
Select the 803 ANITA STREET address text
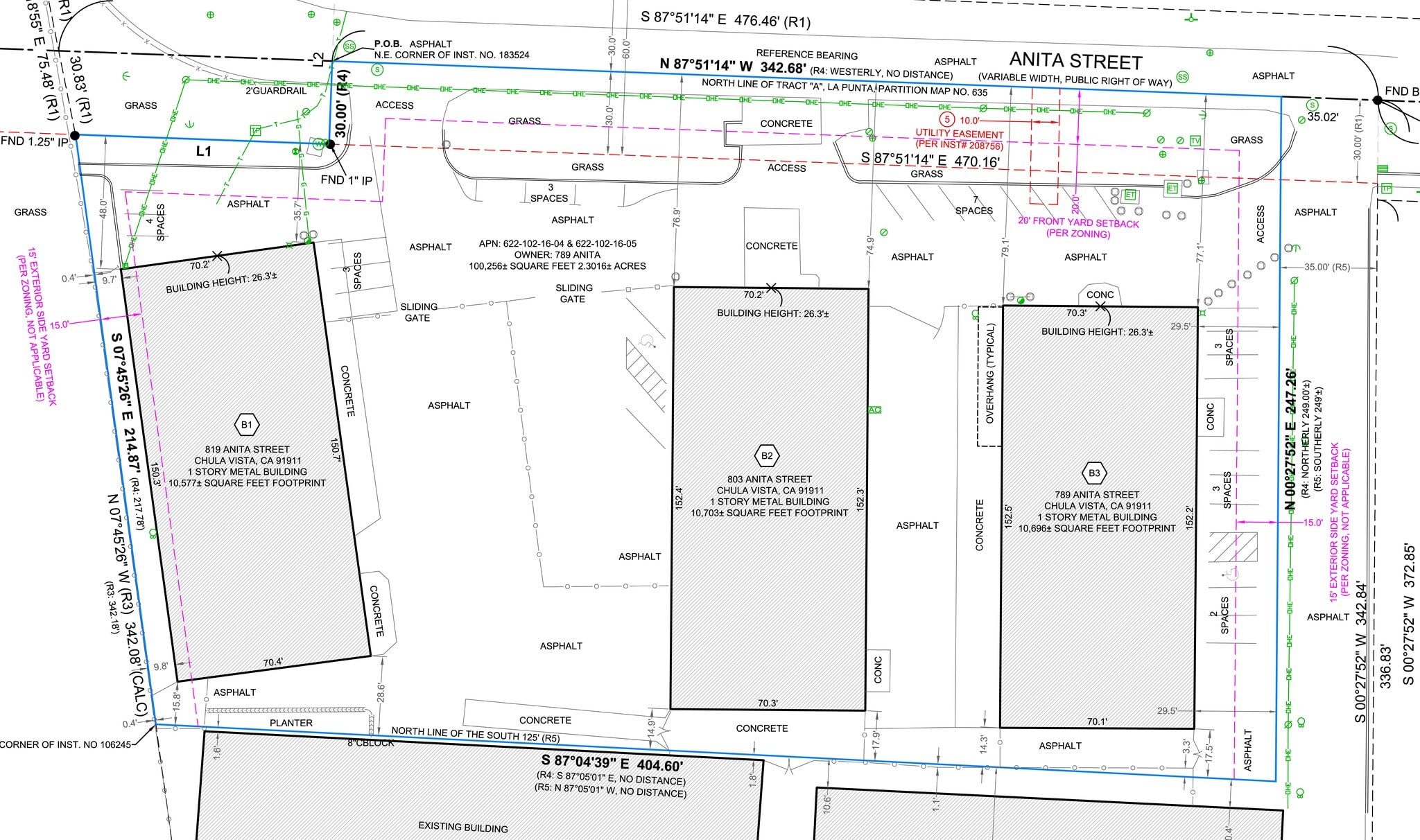coord(770,479)
